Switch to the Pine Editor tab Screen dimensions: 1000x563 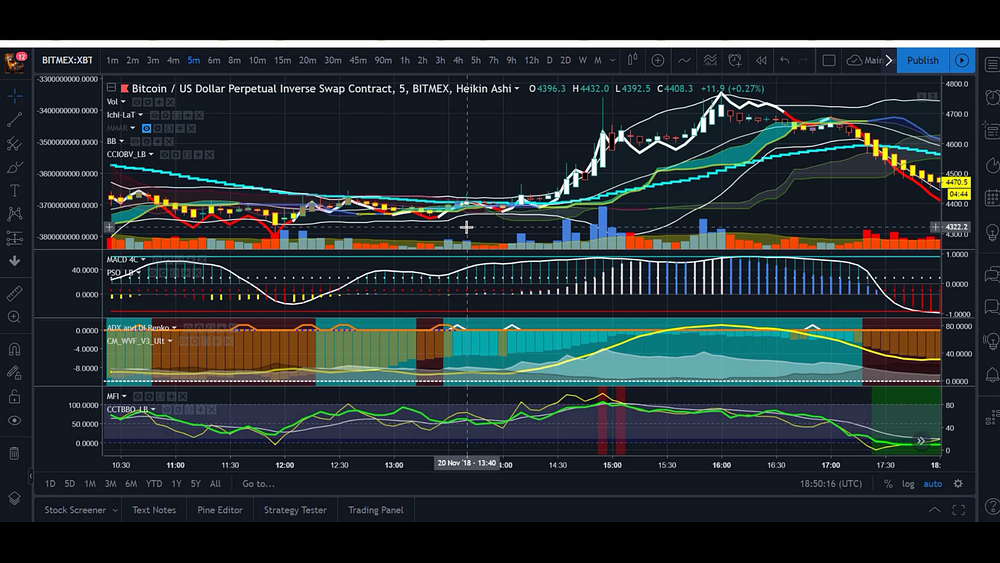(x=220, y=510)
